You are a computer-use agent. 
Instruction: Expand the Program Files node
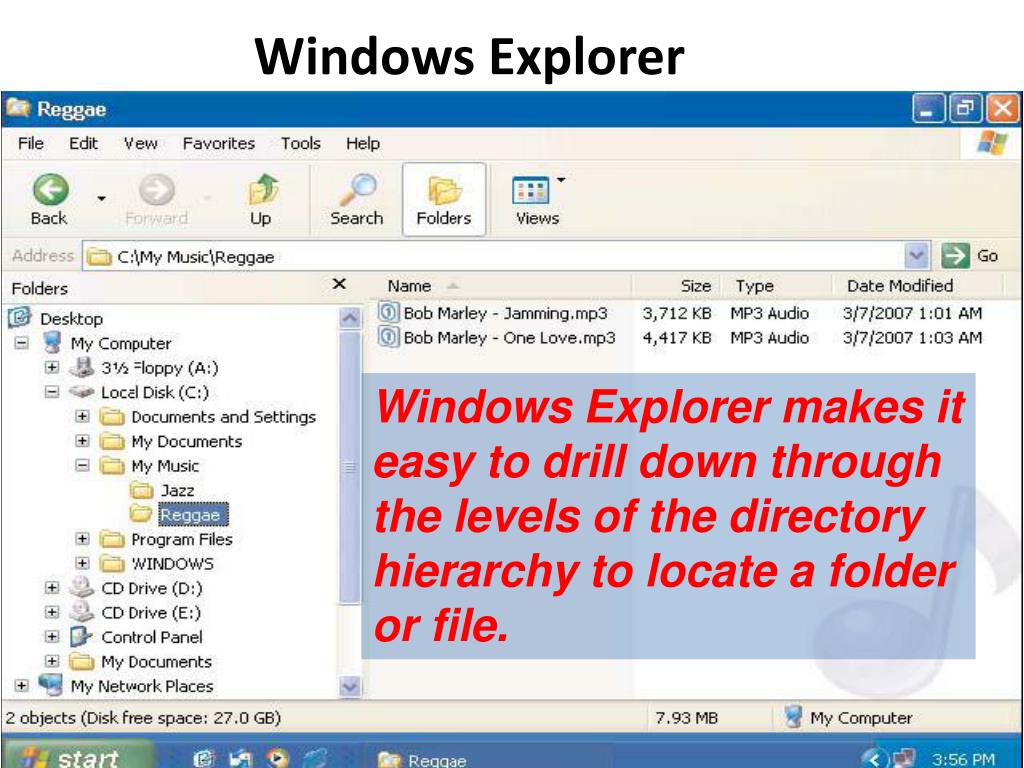point(82,539)
